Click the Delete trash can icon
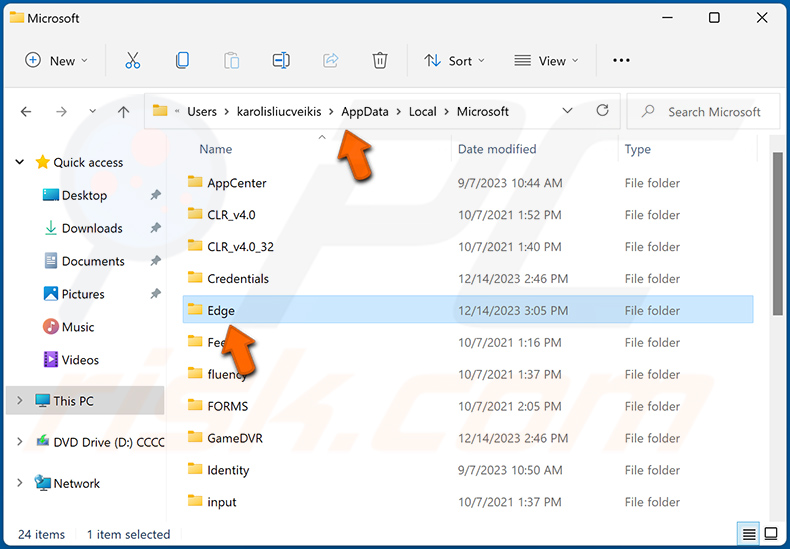This screenshot has height=549, width=790. [379, 60]
